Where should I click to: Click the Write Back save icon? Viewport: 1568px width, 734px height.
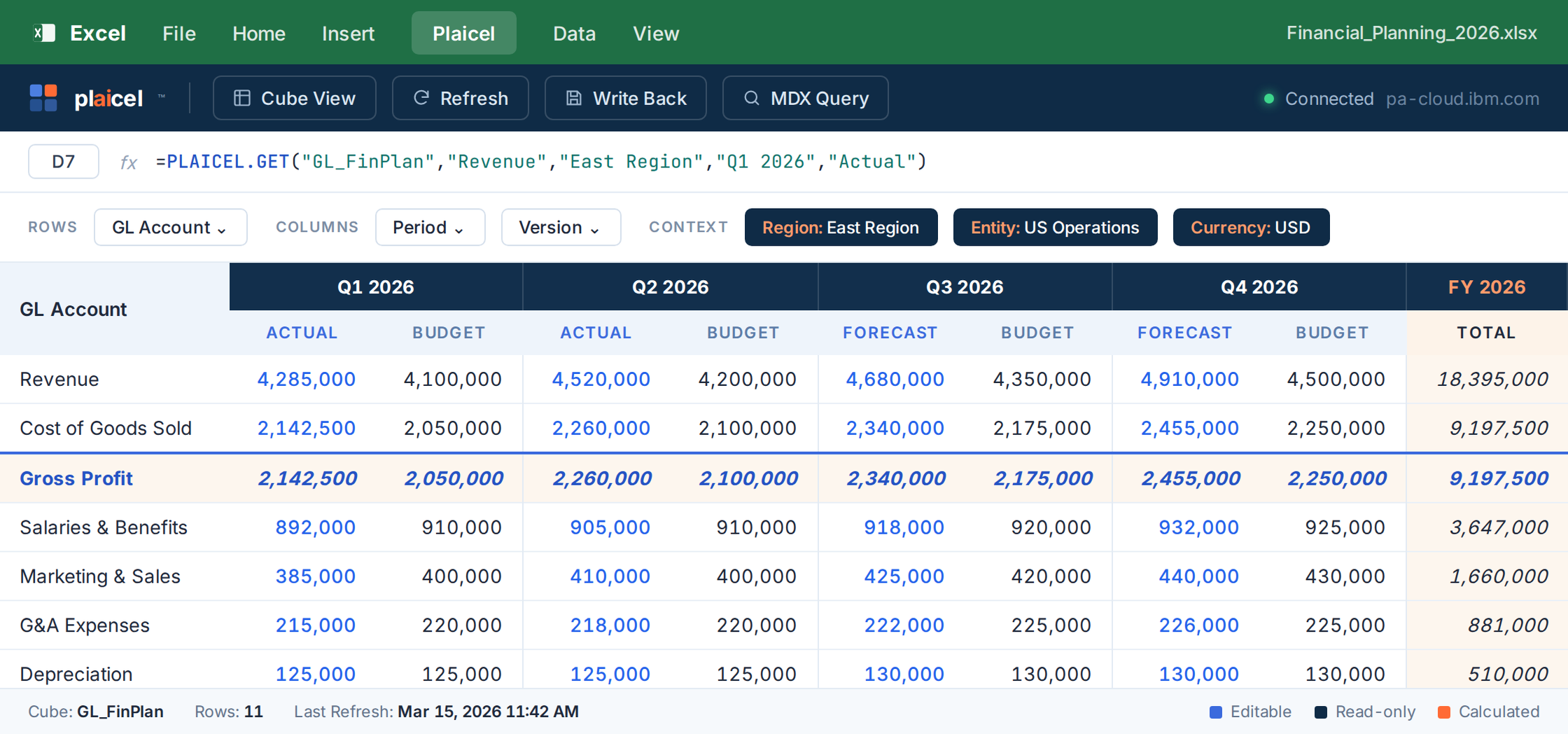(573, 98)
